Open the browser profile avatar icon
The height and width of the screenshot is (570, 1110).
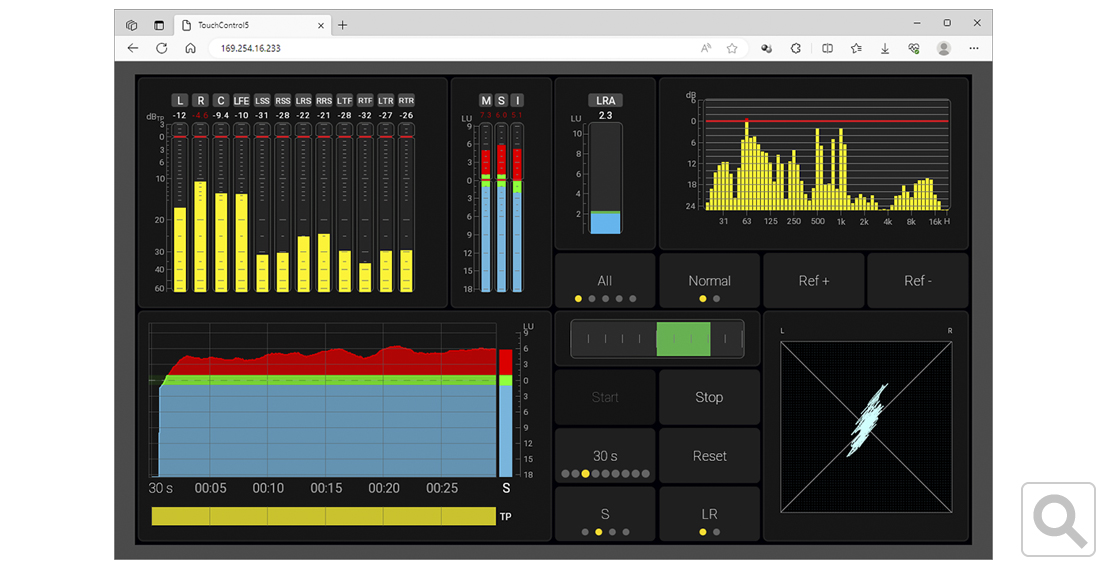click(943, 48)
